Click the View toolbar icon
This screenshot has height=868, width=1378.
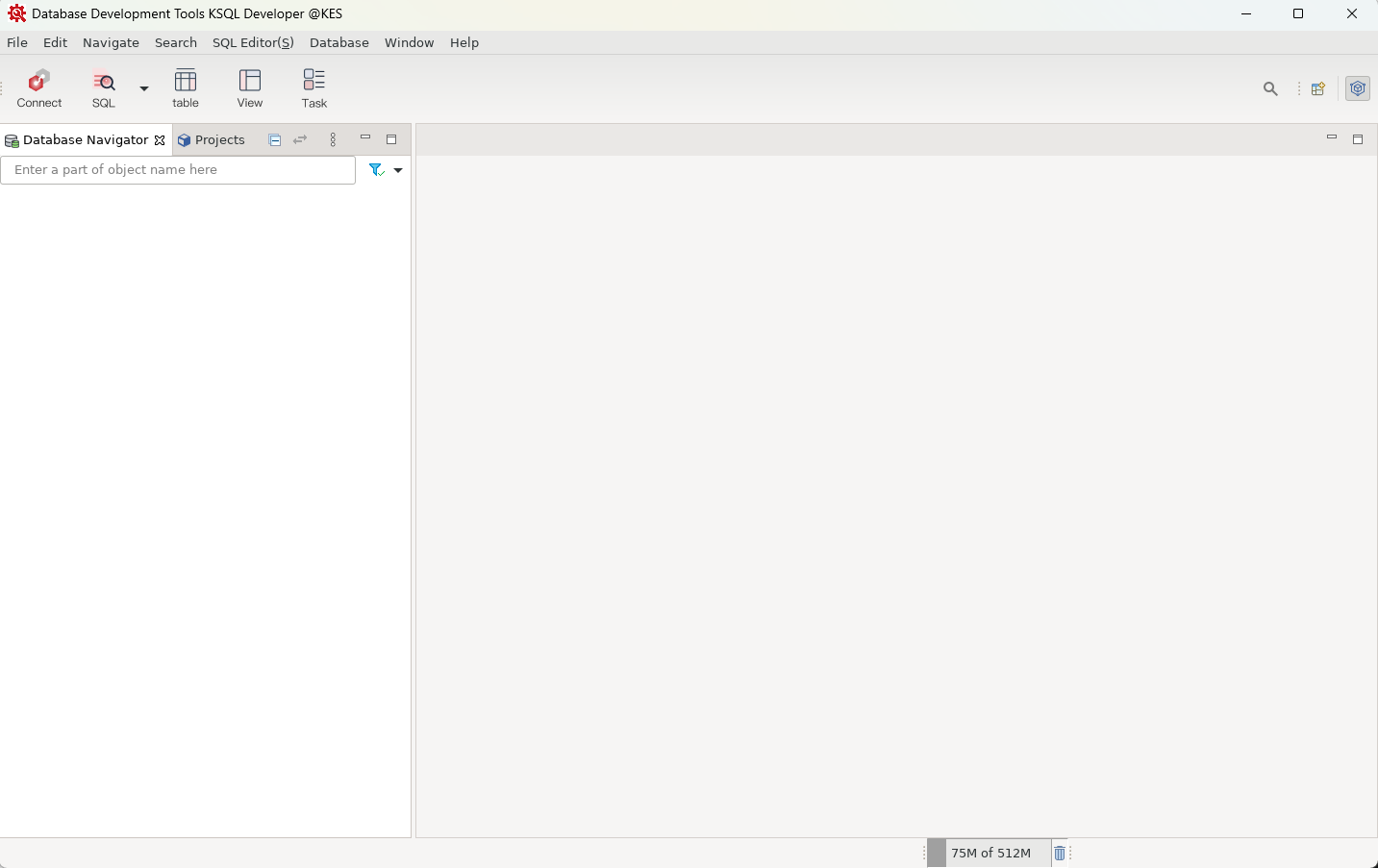click(250, 88)
